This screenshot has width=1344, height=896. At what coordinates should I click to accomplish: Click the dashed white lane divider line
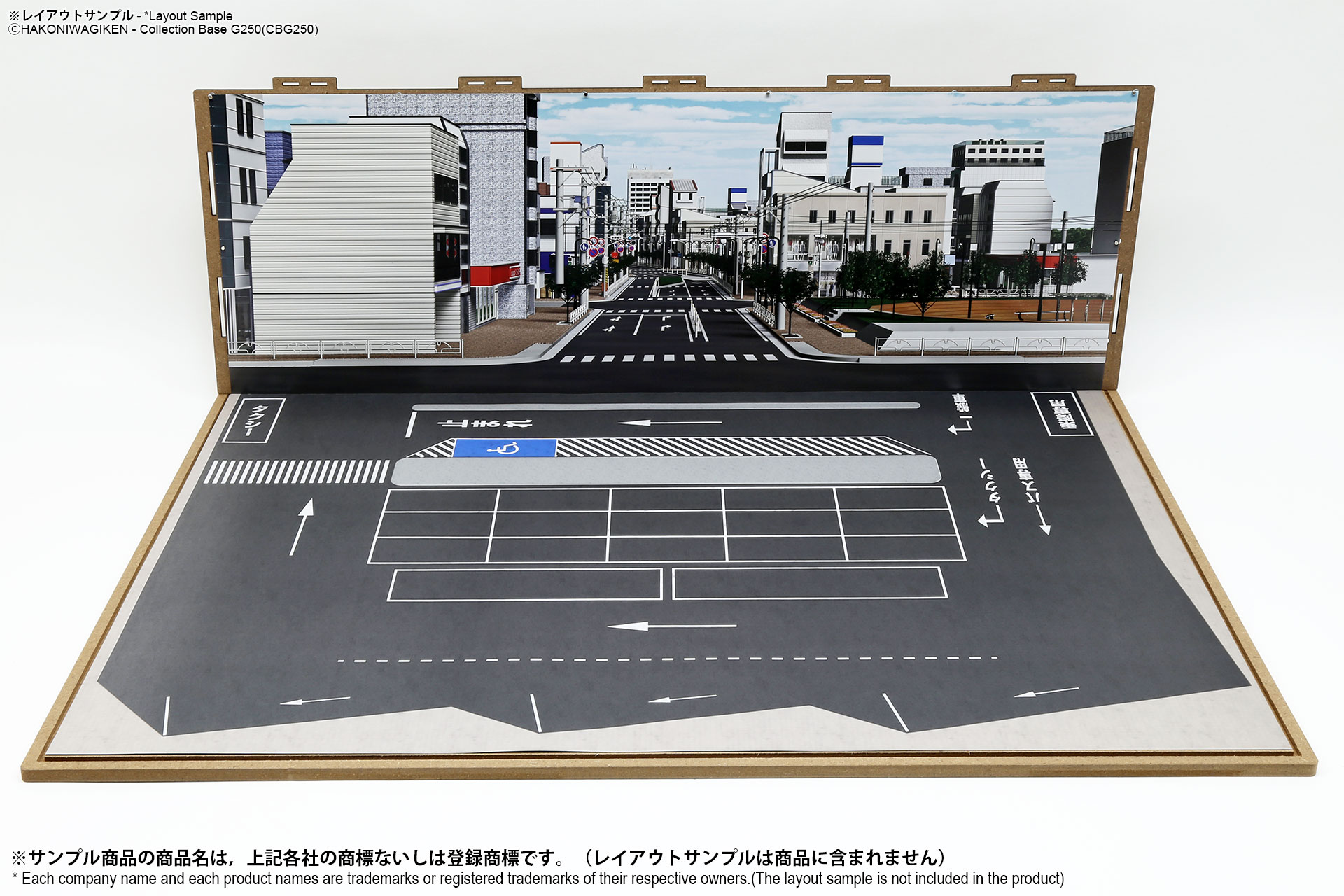667,659
